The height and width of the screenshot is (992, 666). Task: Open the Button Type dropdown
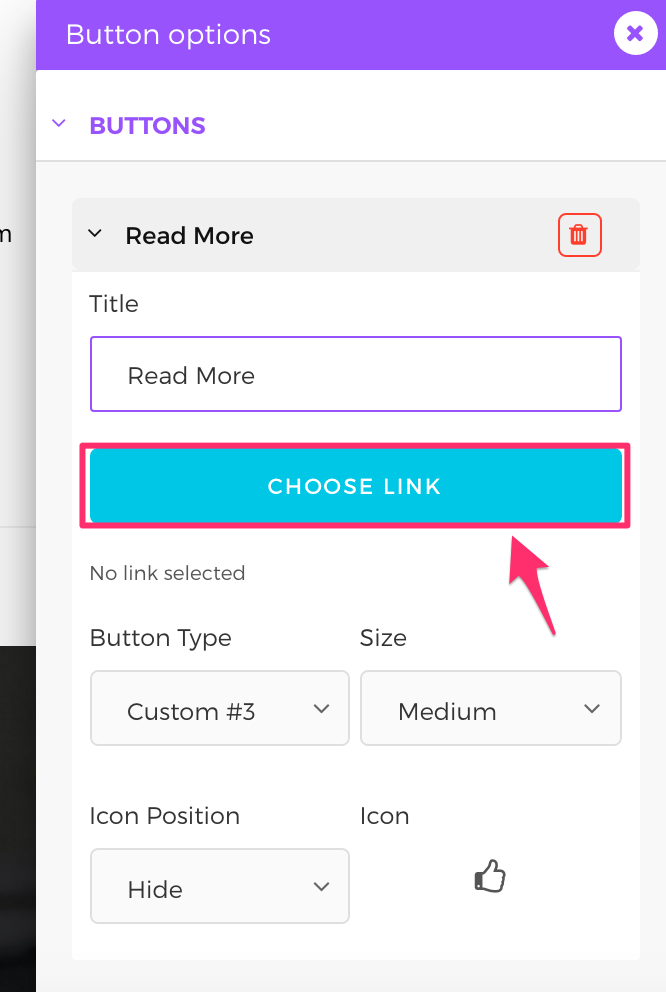[220, 710]
